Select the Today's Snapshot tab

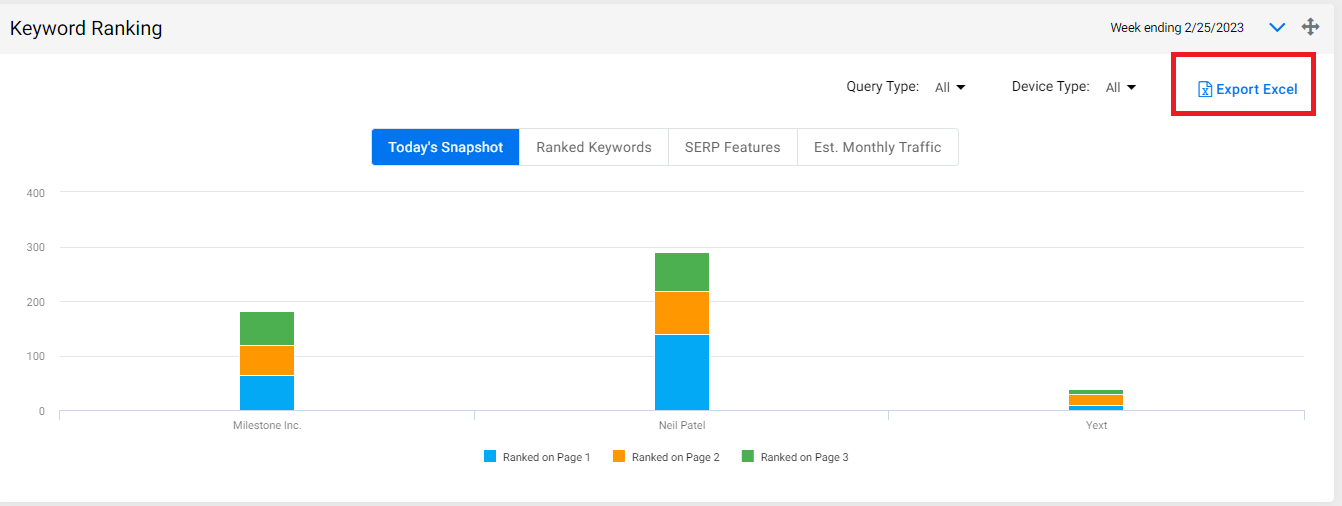tap(446, 147)
